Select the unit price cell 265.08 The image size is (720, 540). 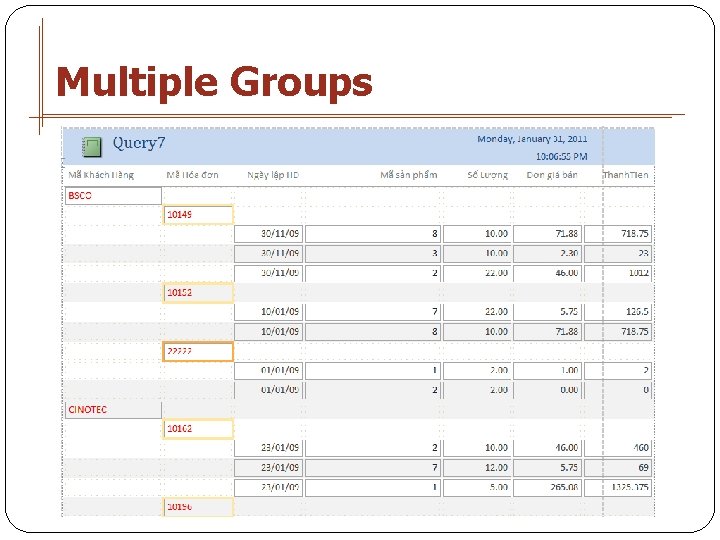(x=547, y=488)
